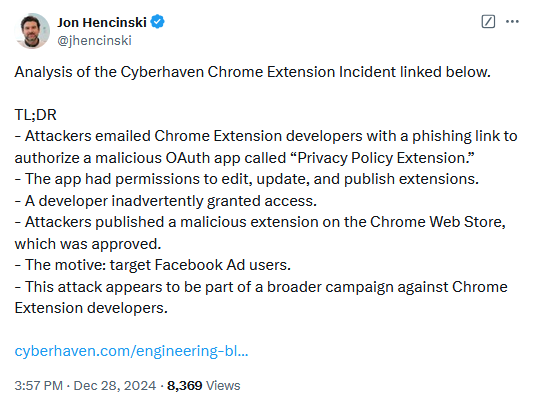Click the line 'A developer inadvertently granted access'
The height and width of the screenshot is (399, 533).
click(x=166, y=201)
